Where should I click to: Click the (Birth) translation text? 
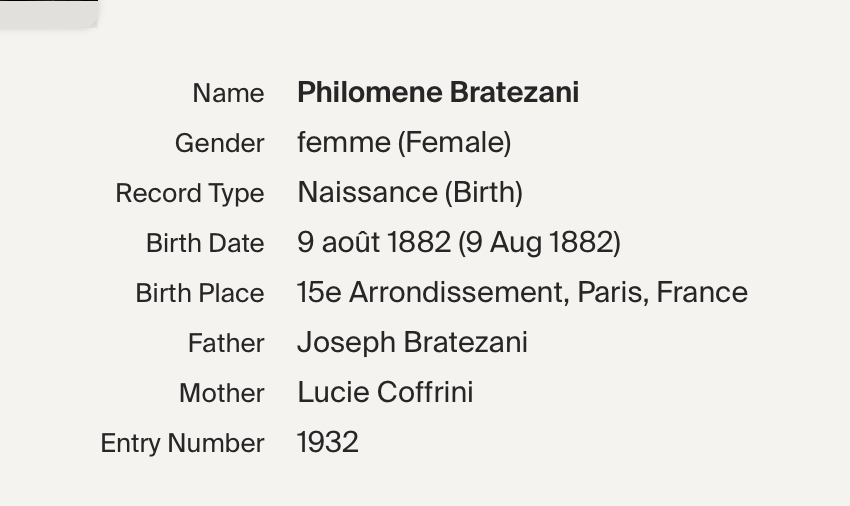484,193
